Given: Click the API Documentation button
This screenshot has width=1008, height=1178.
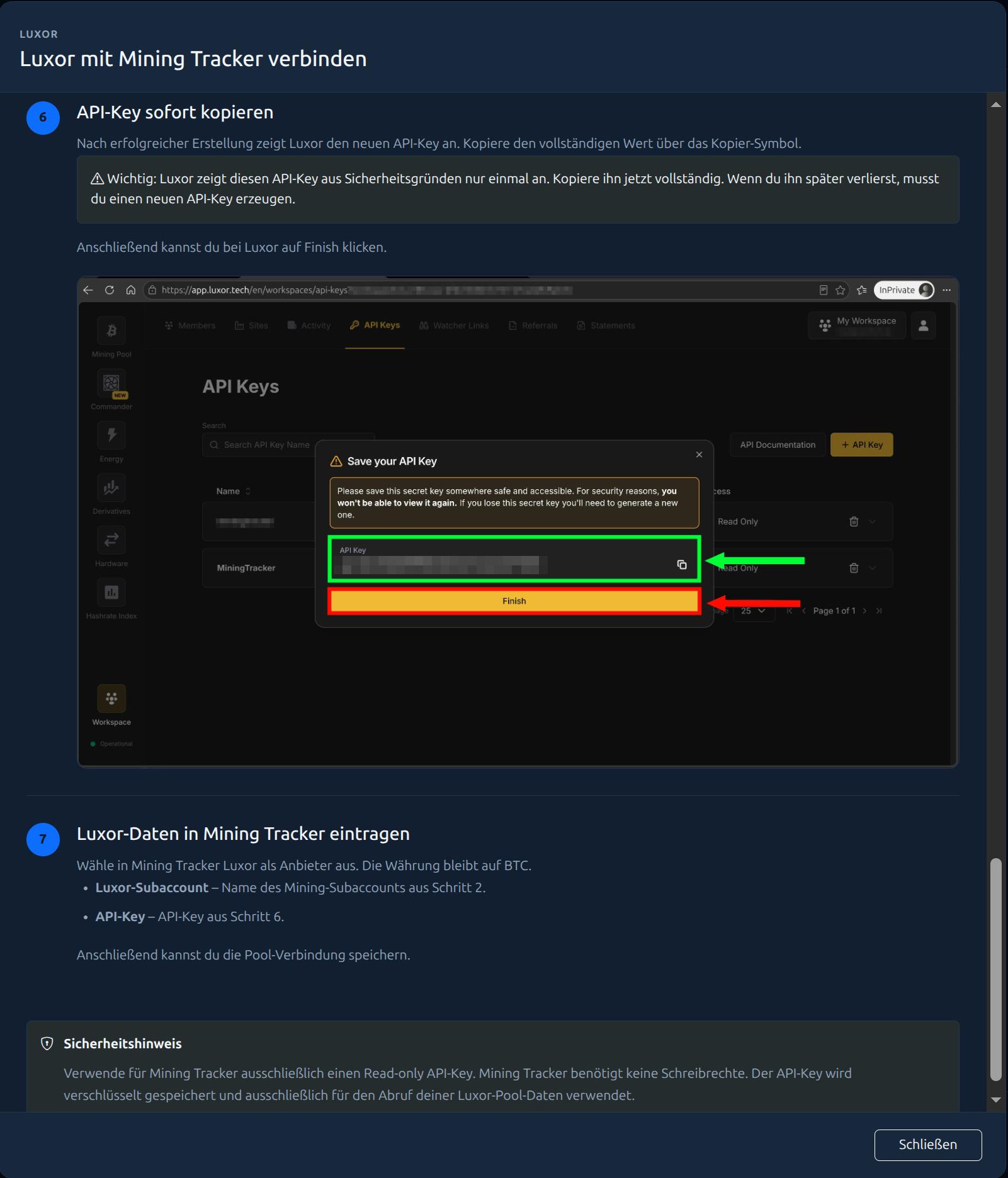Looking at the screenshot, I should click(778, 445).
